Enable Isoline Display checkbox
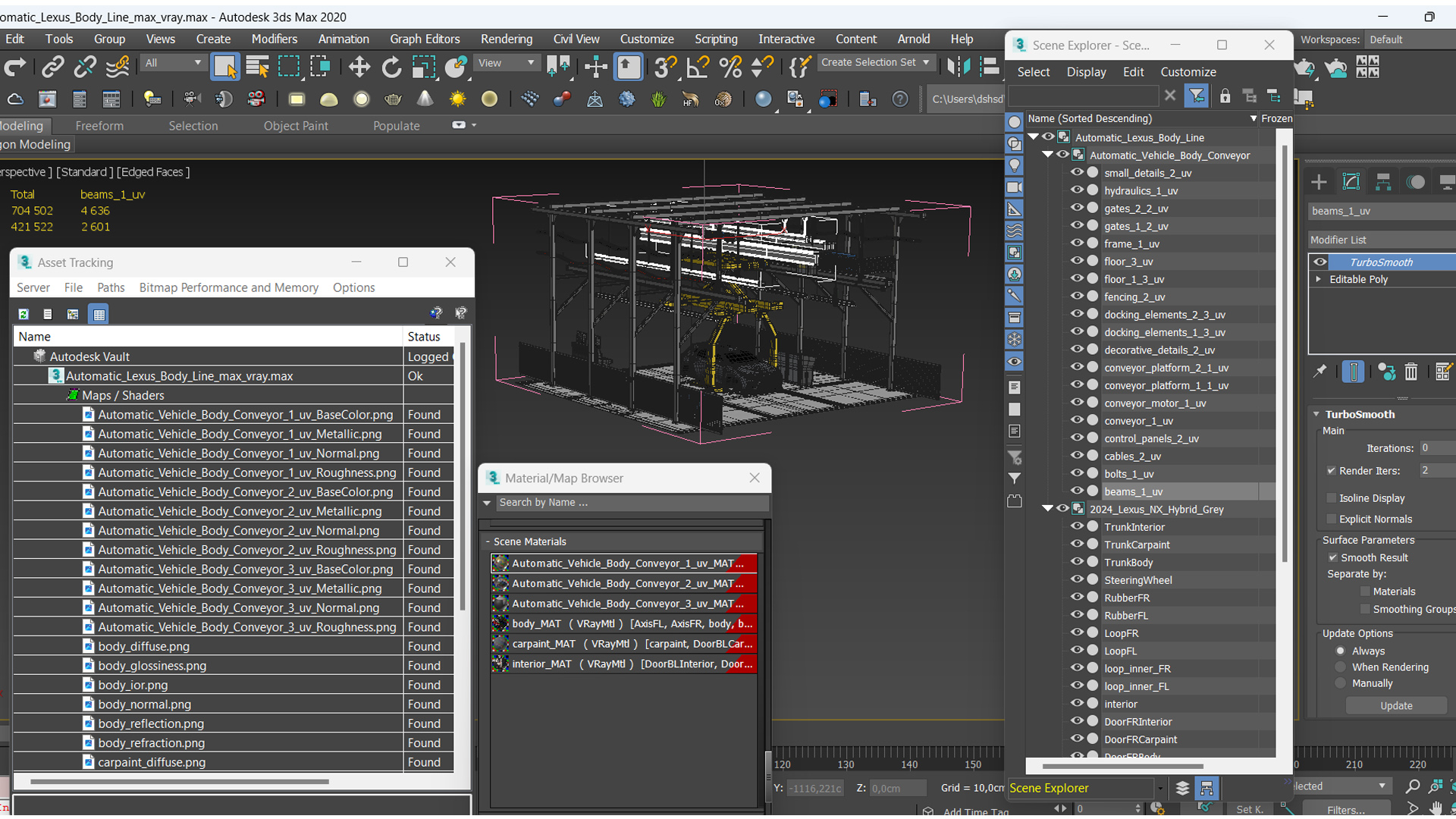 click(x=1332, y=498)
